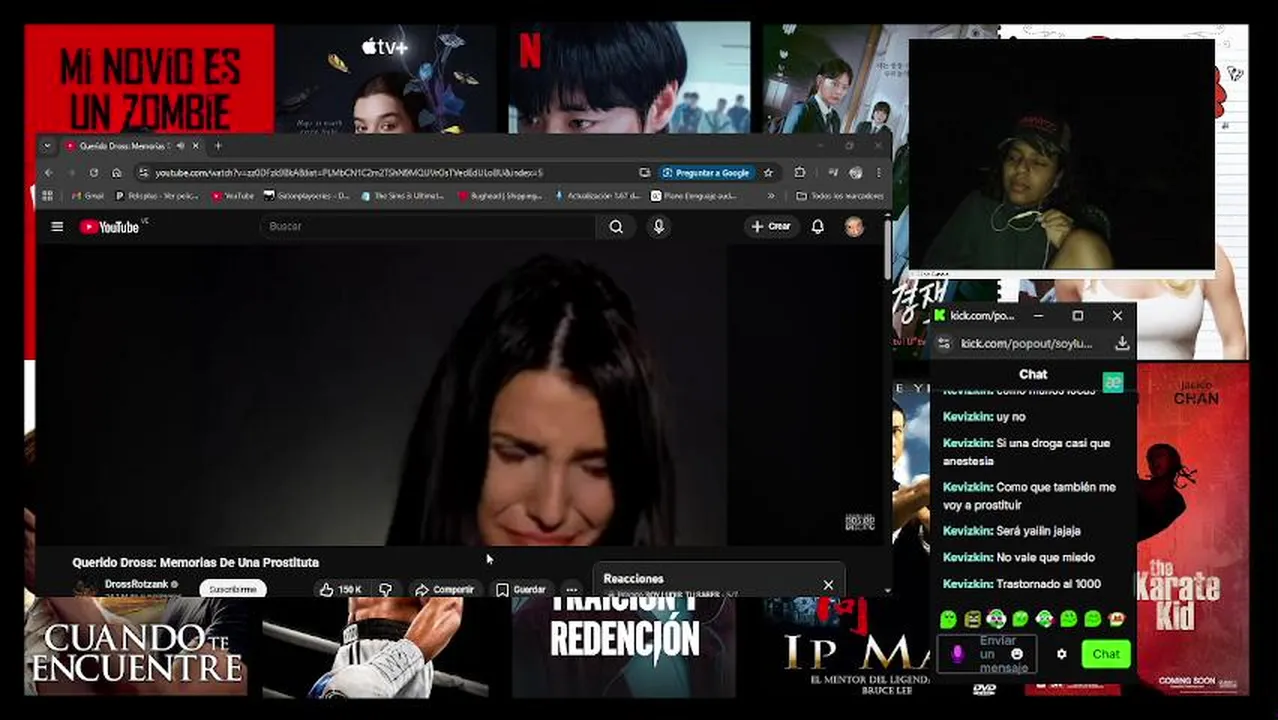Dislike the video with thumbs down
Screen dimensions: 1278x720
pyautogui.click(x=385, y=590)
